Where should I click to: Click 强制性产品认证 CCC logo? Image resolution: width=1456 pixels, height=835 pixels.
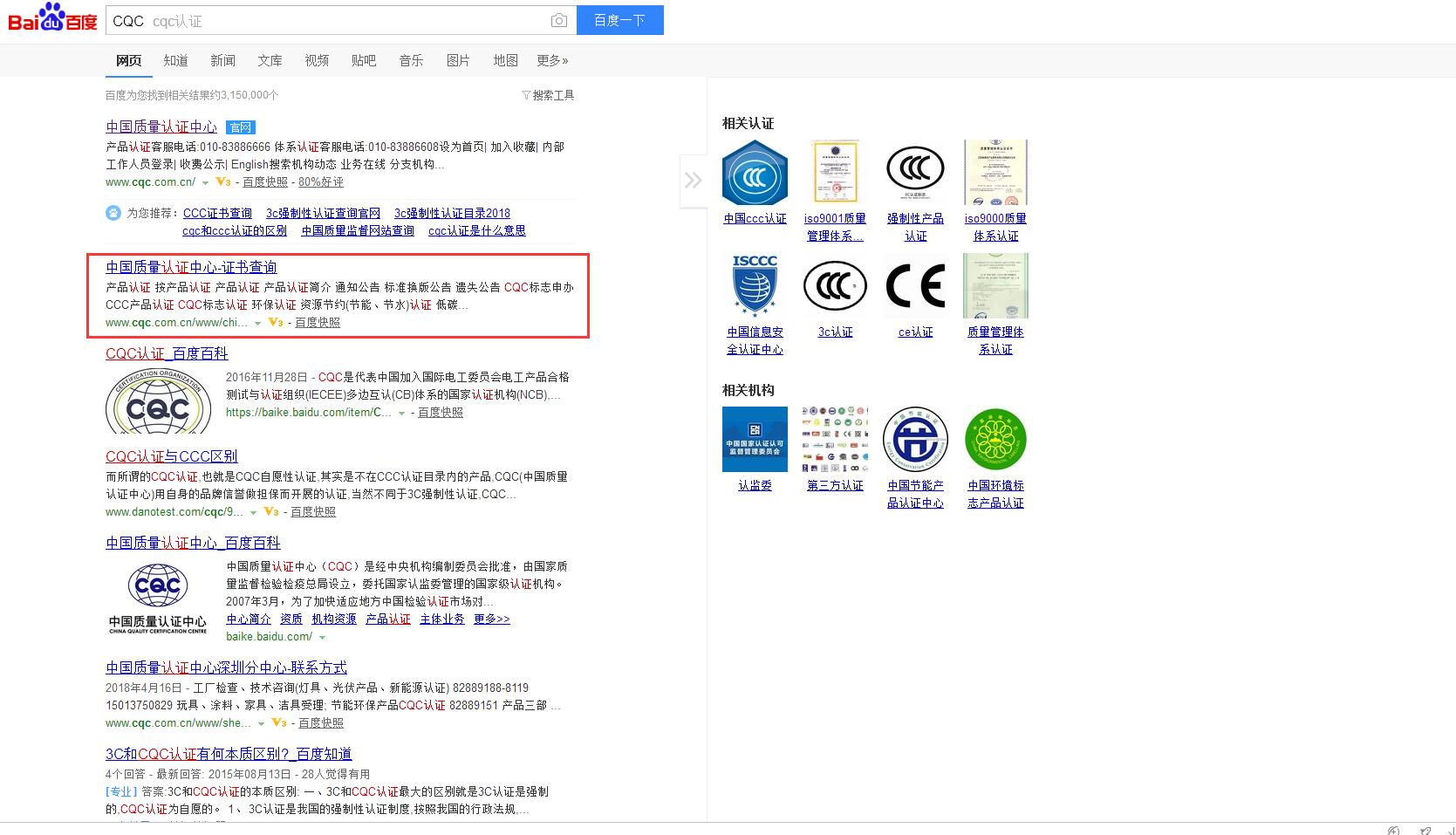click(x=915, y=173)
